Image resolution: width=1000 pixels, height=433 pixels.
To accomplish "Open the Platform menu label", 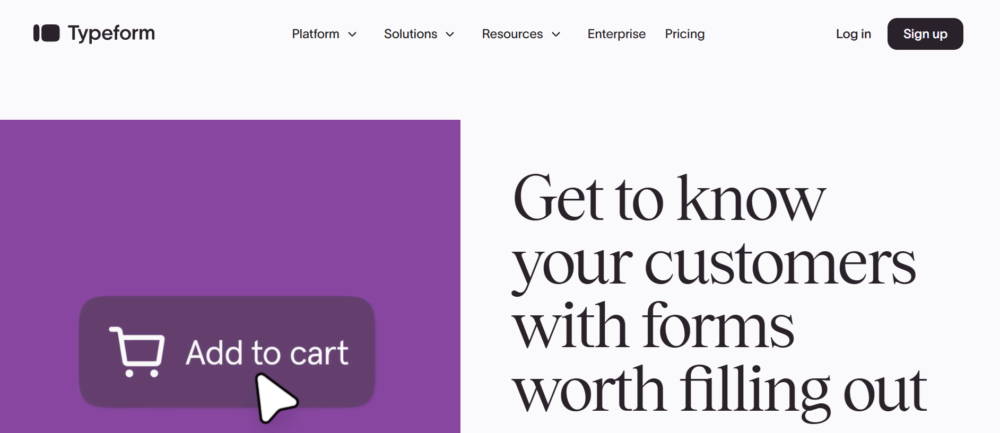I will click(x=314, y=34).
